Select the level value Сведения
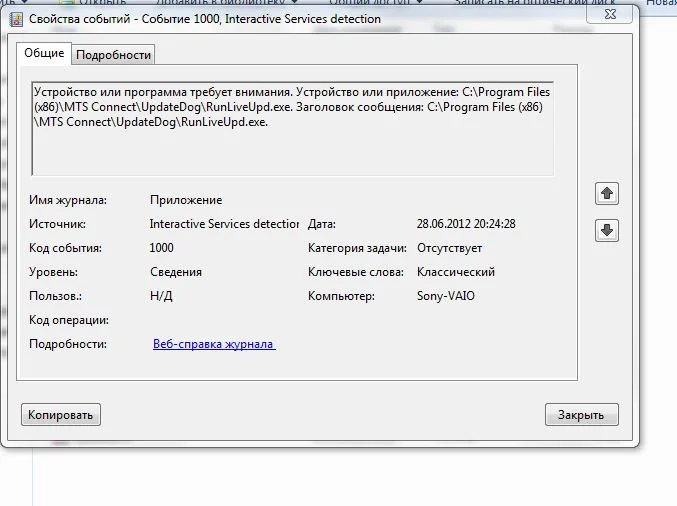This screenshot has width=677, height=506. click(176, 272)
